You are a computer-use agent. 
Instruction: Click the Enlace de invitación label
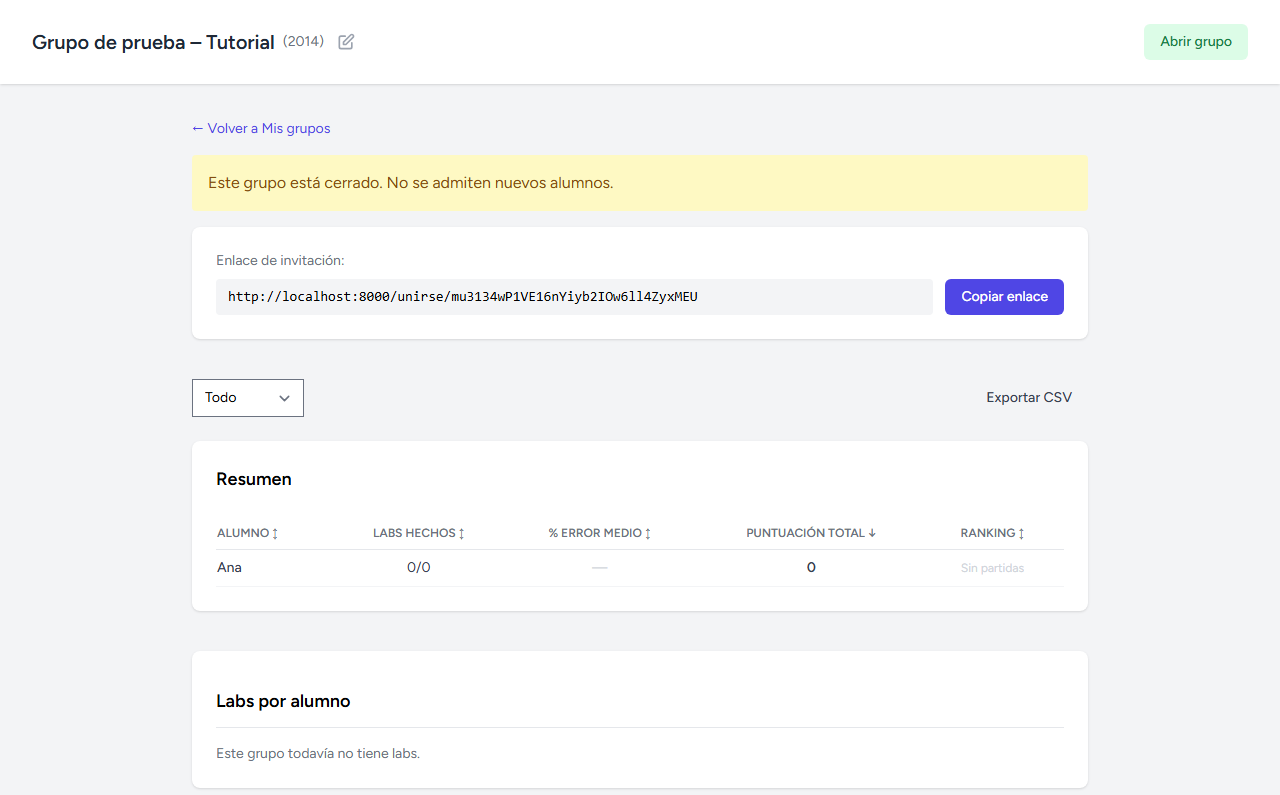(280, 260)
